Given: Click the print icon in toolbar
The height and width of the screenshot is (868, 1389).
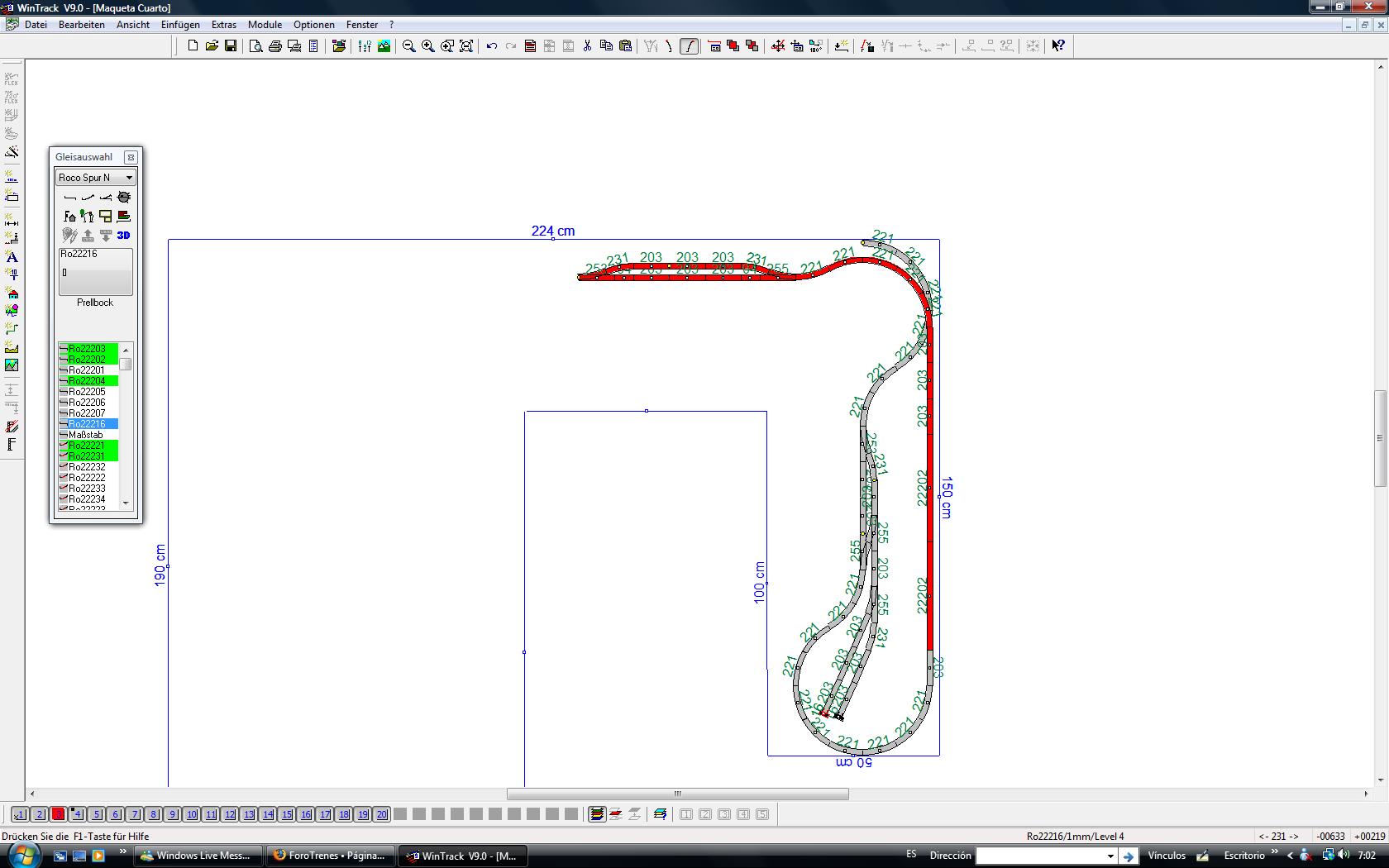Looking at the screenshot, I should point(275,46).
